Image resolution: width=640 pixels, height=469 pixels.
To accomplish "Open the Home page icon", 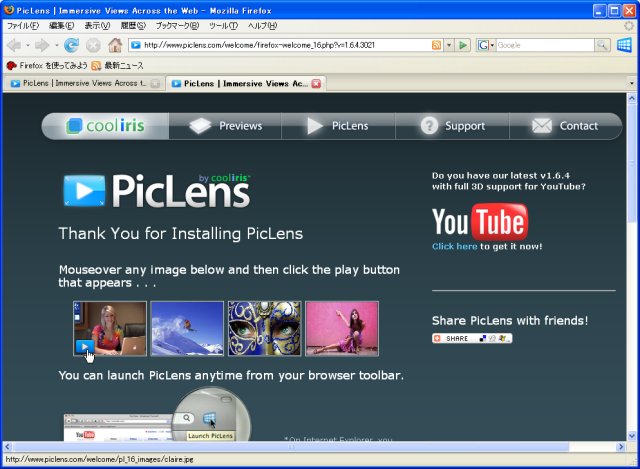I will (115, 45).
